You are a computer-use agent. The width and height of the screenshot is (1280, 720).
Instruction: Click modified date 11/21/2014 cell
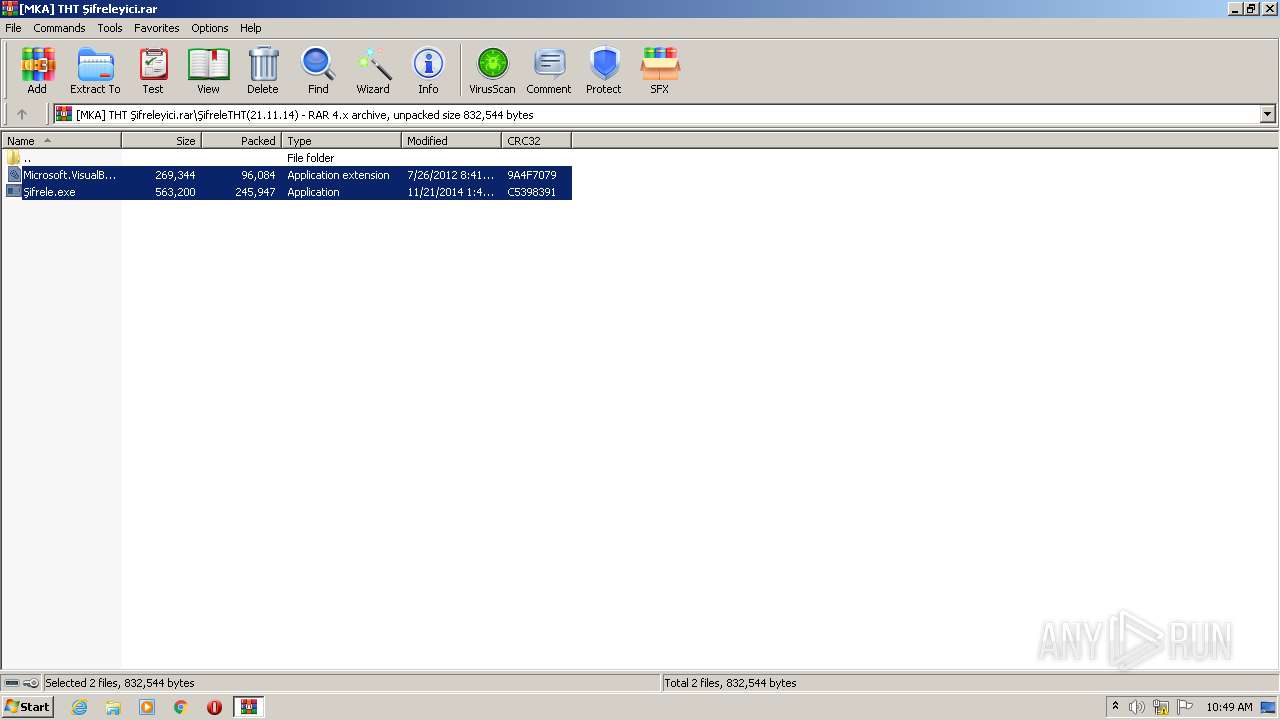click(x=451, y=192)
